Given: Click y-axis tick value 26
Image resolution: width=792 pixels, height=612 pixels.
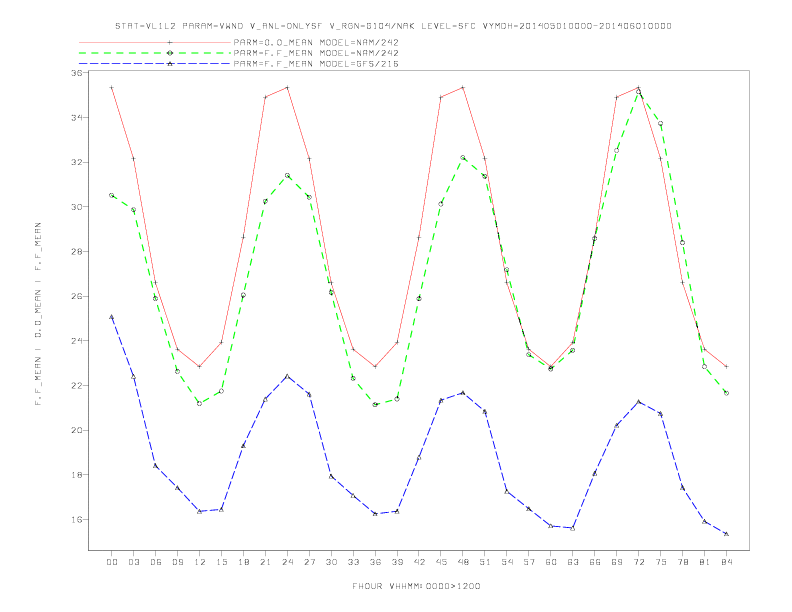Looking at the screenshot, I should point(77,296).
